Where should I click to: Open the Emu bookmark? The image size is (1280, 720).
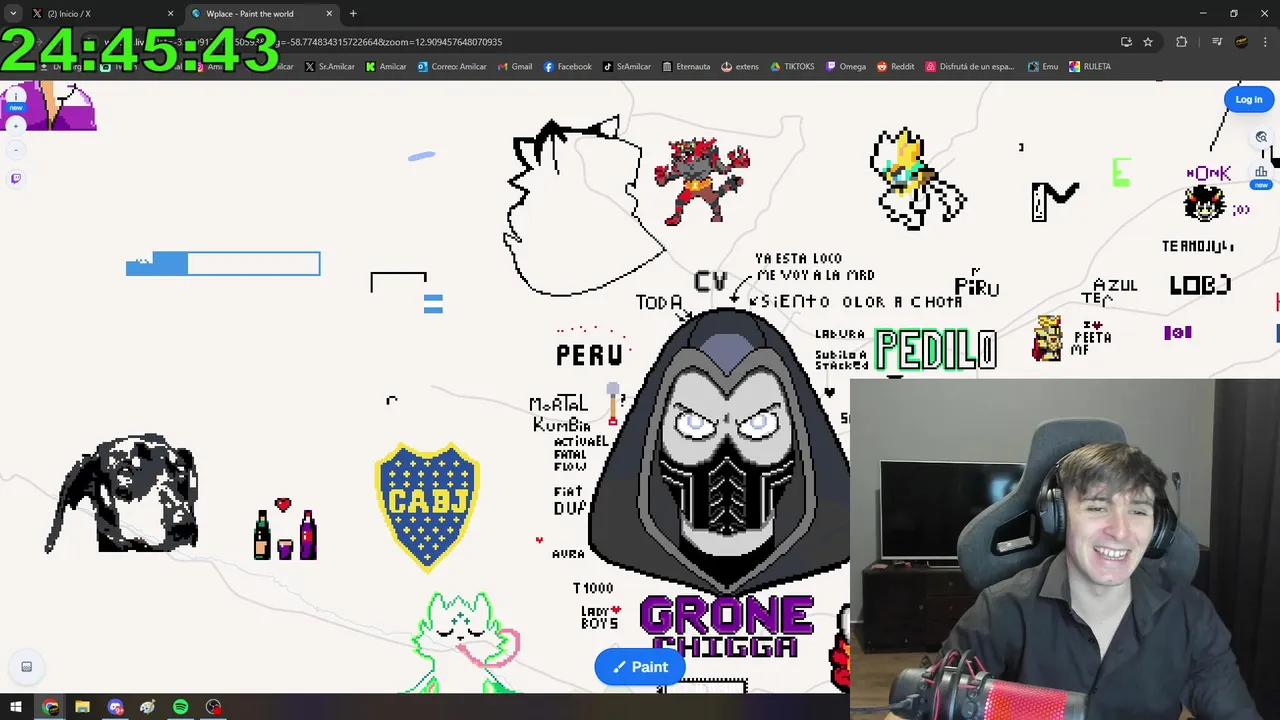pyautogui.click(x=1043, y=67)
